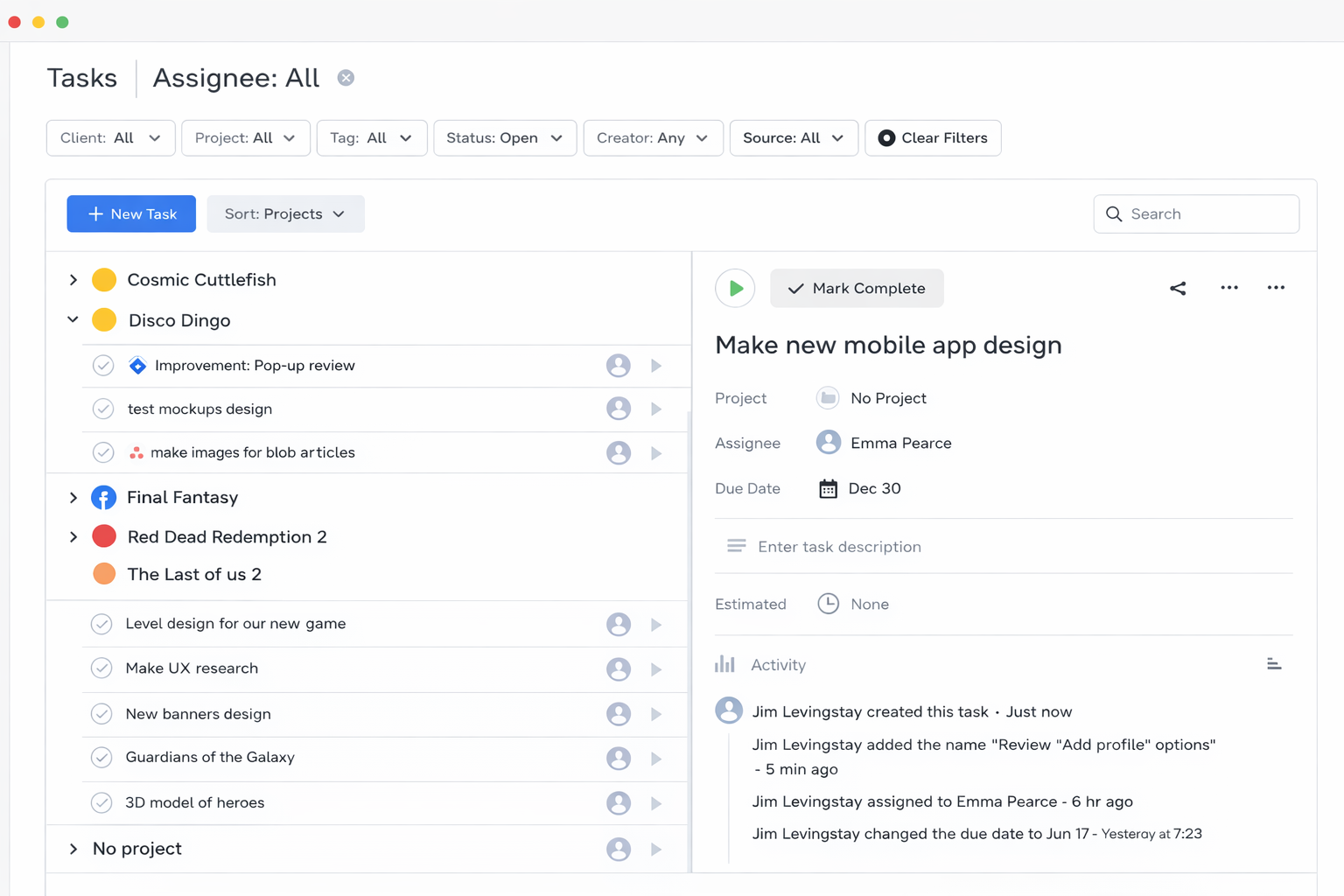The height and width of the screenshot is (896, 1344).
Task: Open the rightmost three-dot menu
Action: [x=1276, y=288]
